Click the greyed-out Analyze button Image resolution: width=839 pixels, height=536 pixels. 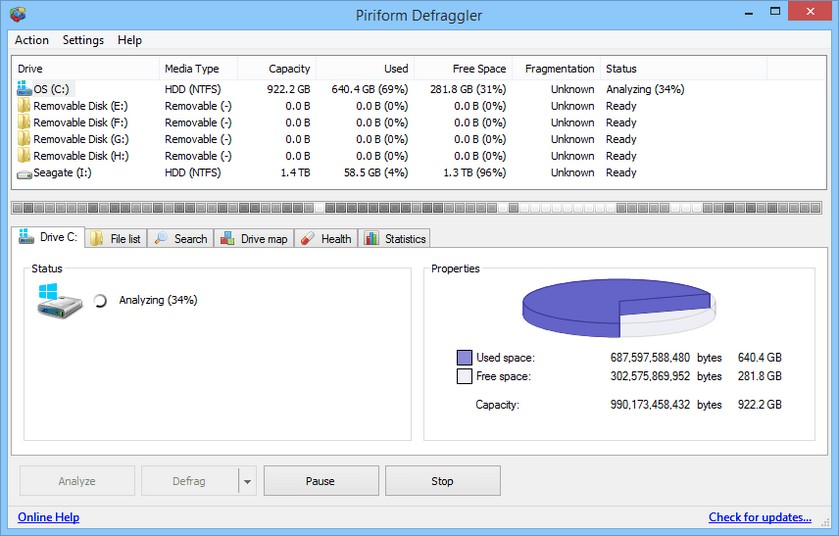tap(77, 481)
